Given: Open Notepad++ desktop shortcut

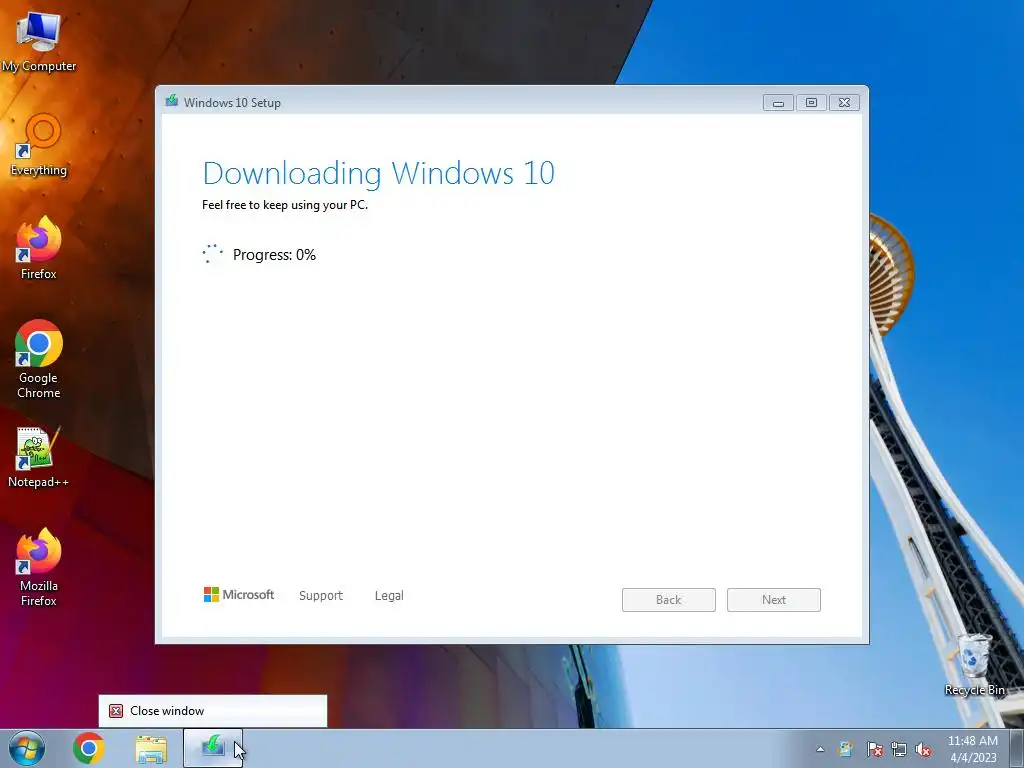Looking at the screenshot, I should 39,457.
